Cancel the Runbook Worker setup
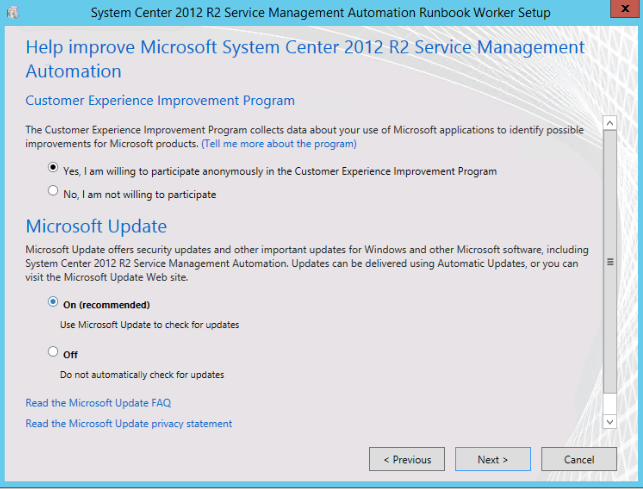Viewport: 643px width, 489px height. click(x=579, y=460)
